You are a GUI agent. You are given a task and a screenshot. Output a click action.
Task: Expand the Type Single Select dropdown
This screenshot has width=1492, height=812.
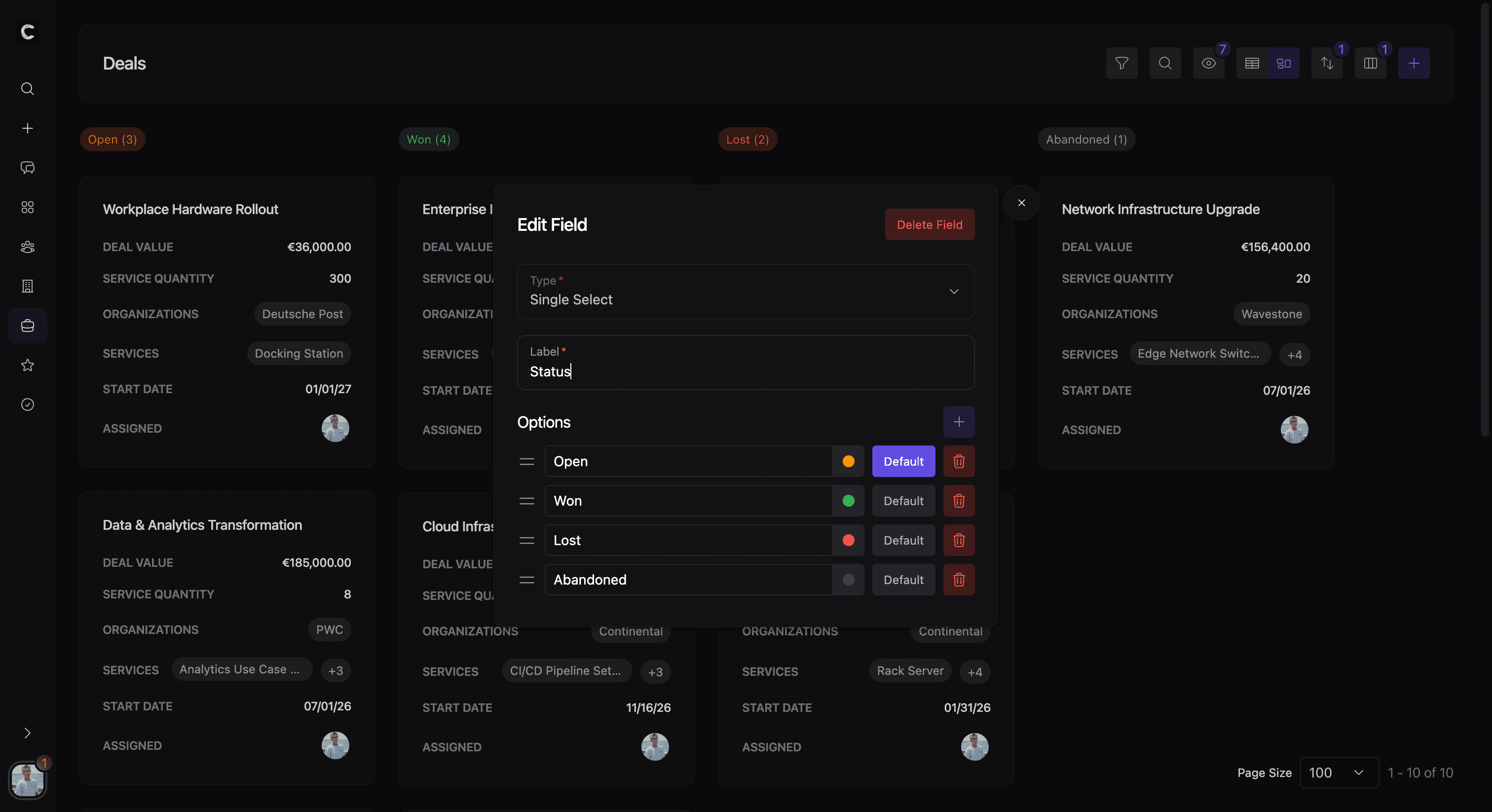[x=745, y=292]
